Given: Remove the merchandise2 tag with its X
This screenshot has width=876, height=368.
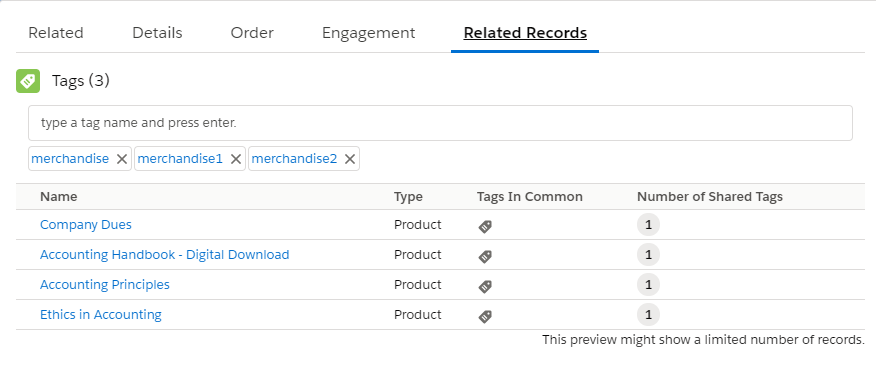Looking at the screenshot, I should pos(350,159).
